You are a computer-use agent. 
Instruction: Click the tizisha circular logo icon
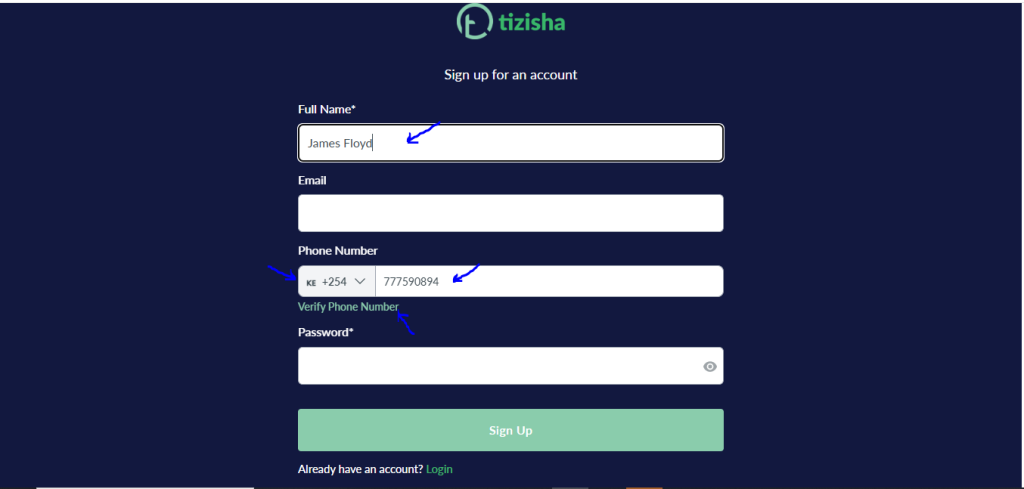(475, 22)
